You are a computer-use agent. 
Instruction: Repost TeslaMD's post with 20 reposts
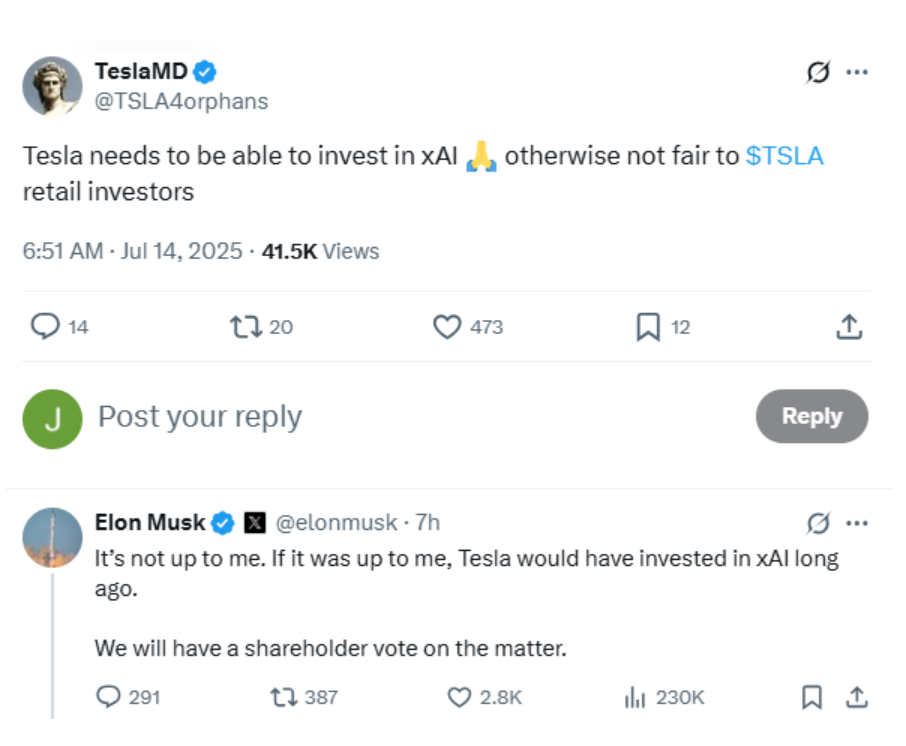tap(246, 326)
